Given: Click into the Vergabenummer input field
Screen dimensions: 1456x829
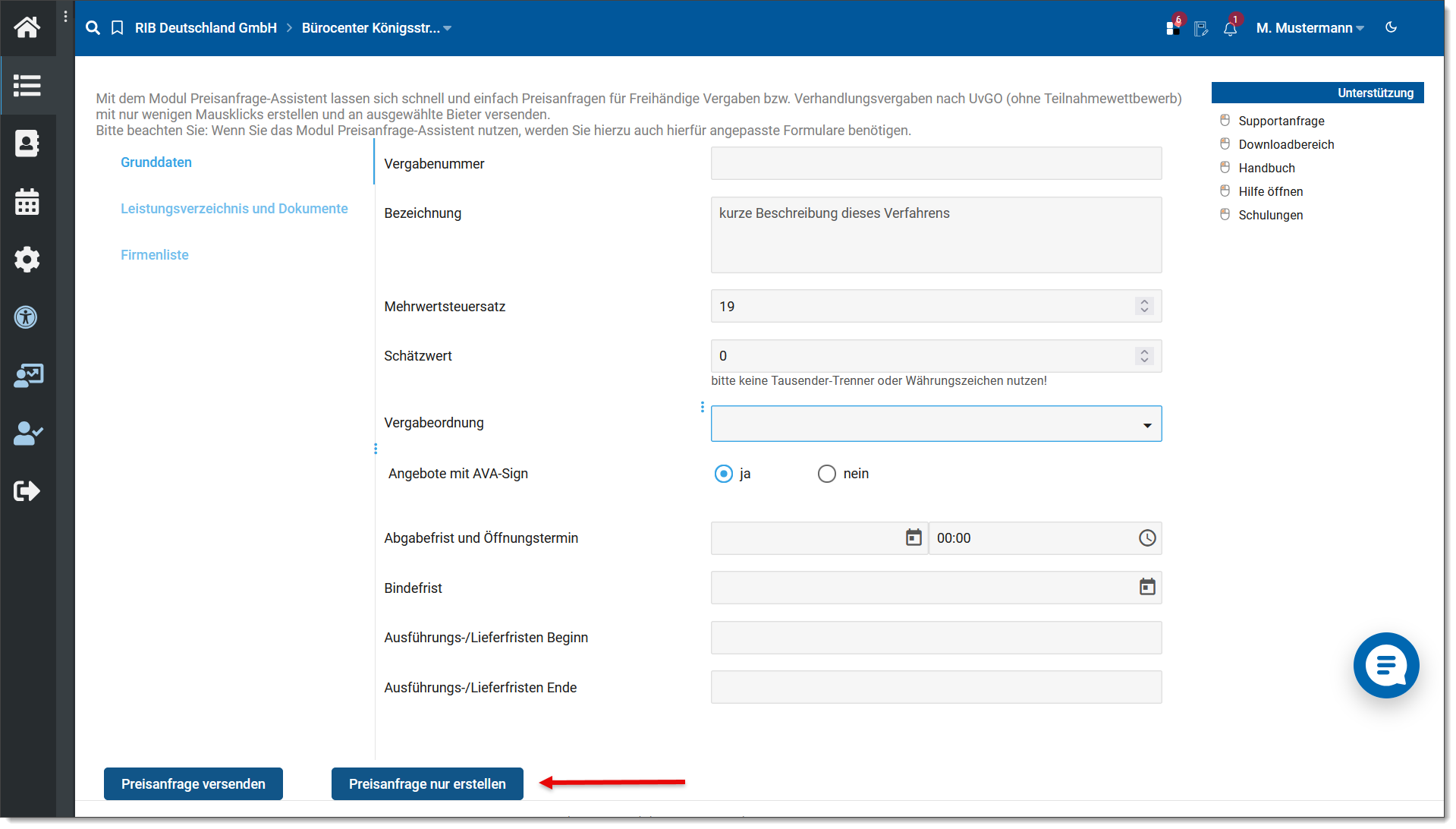Looking at the screenshot, I should (x=936, y=164).
